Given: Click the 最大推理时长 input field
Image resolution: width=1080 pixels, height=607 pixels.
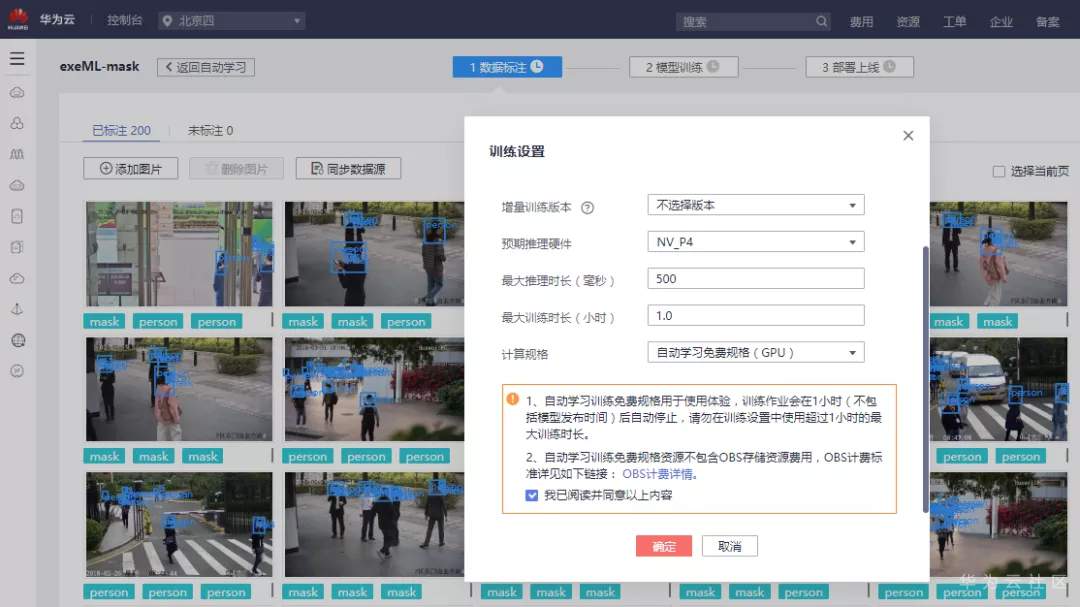Looking at the screenshot, I should pos(756,278).
